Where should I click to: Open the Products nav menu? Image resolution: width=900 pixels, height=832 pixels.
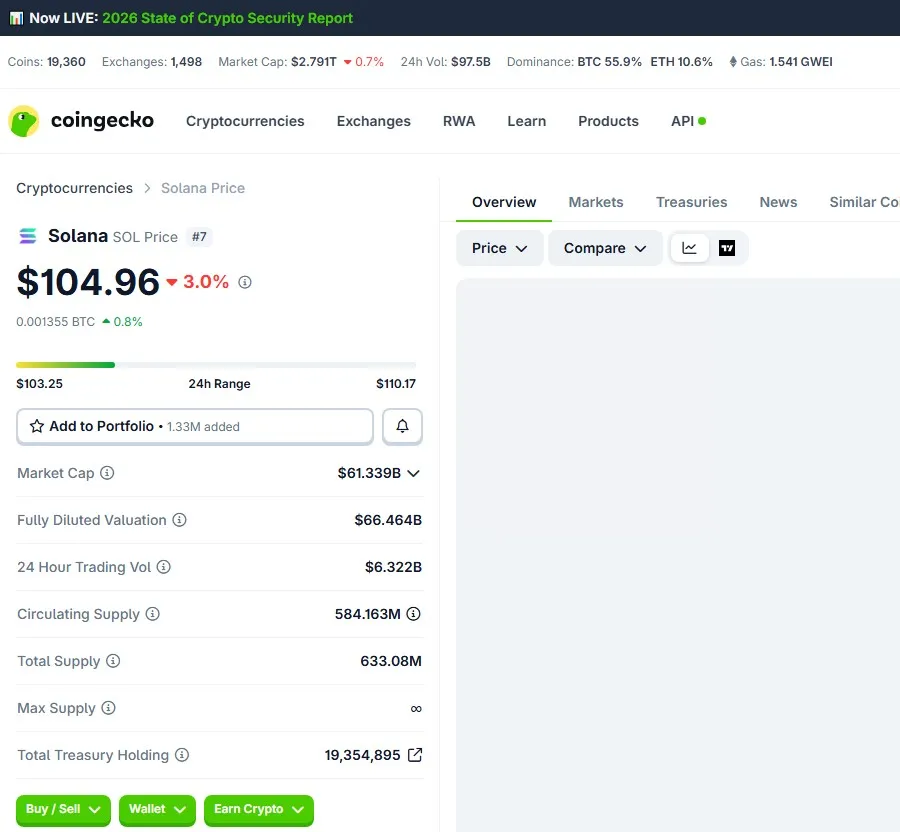pyautogui.click(x=608, y=121)
